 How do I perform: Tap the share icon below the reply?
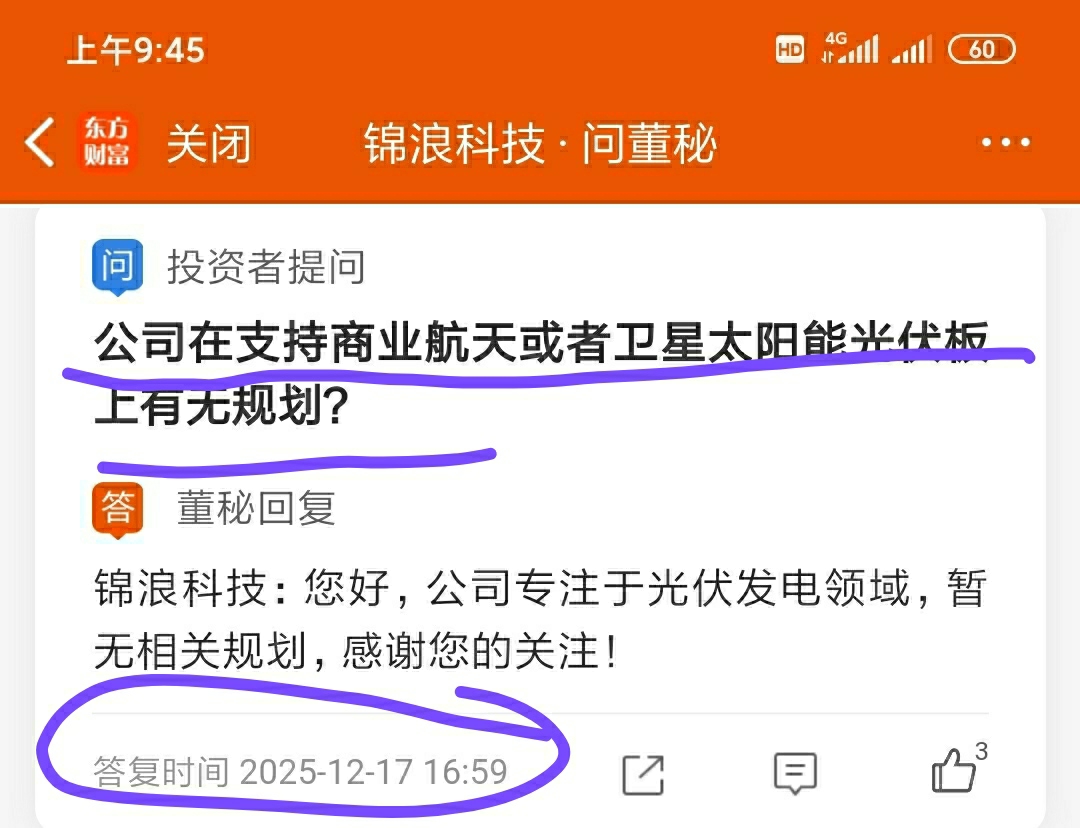pyautogui.click(x=643, y=775)
